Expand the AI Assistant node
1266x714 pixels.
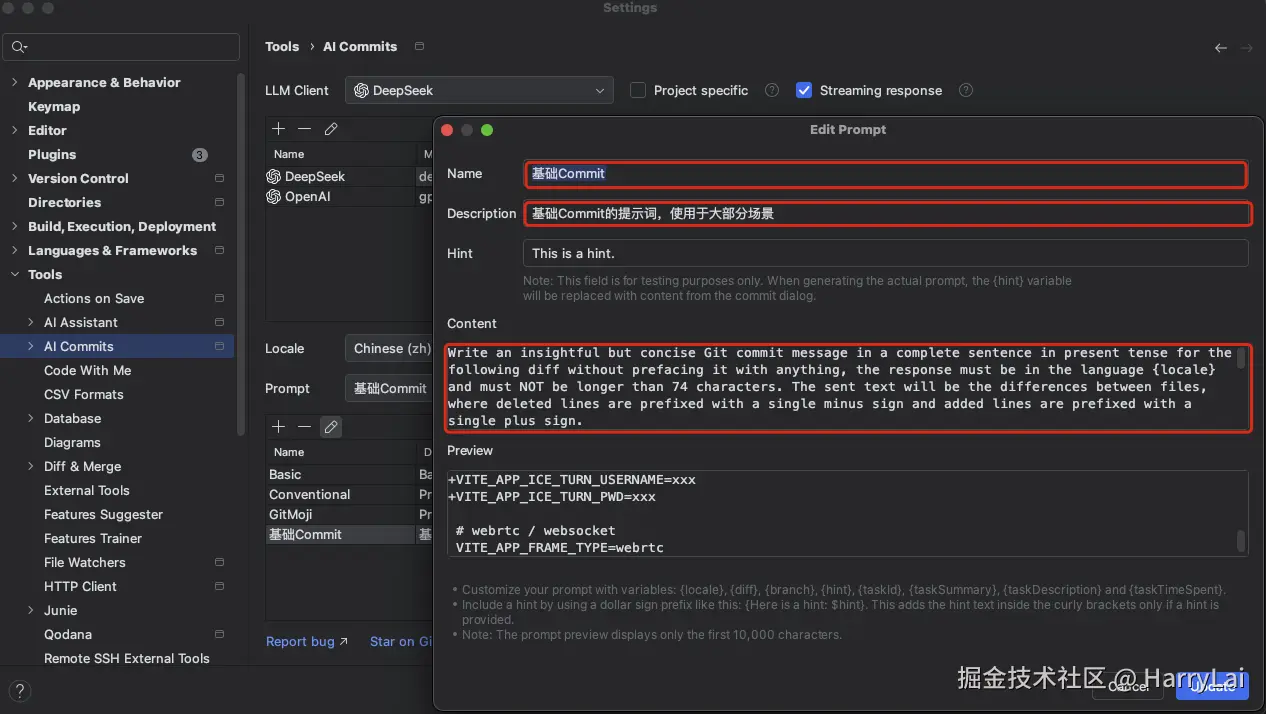click(31, 322)
